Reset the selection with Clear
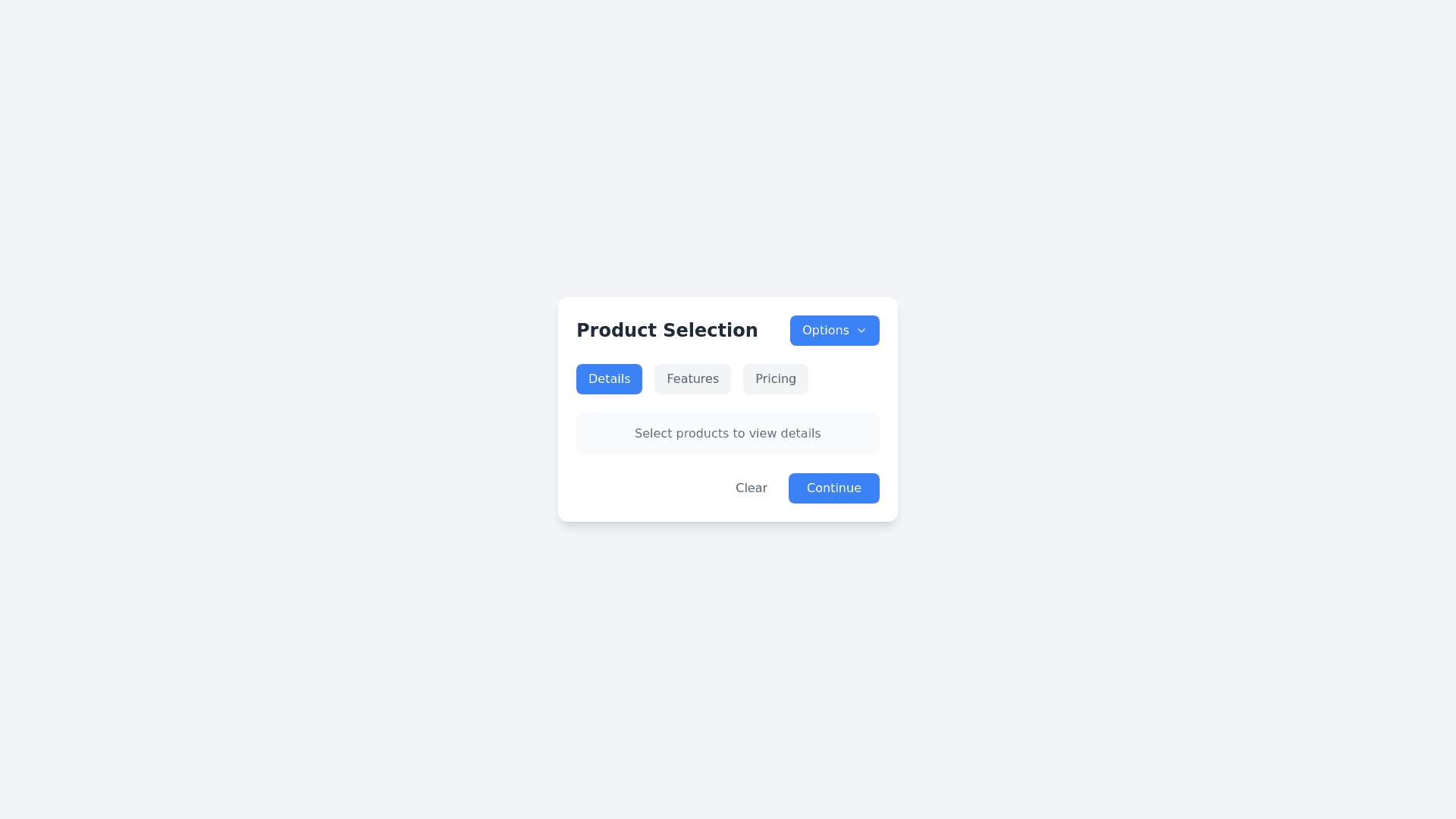 751,488
